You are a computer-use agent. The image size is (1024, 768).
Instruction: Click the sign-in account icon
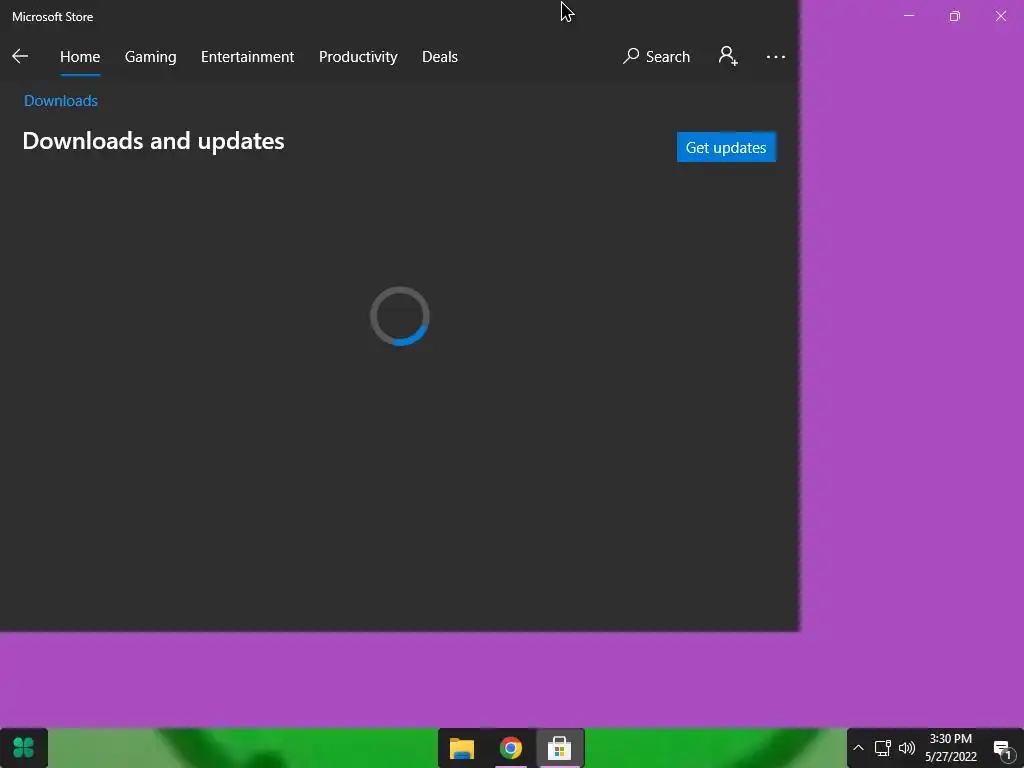(728, 56)
